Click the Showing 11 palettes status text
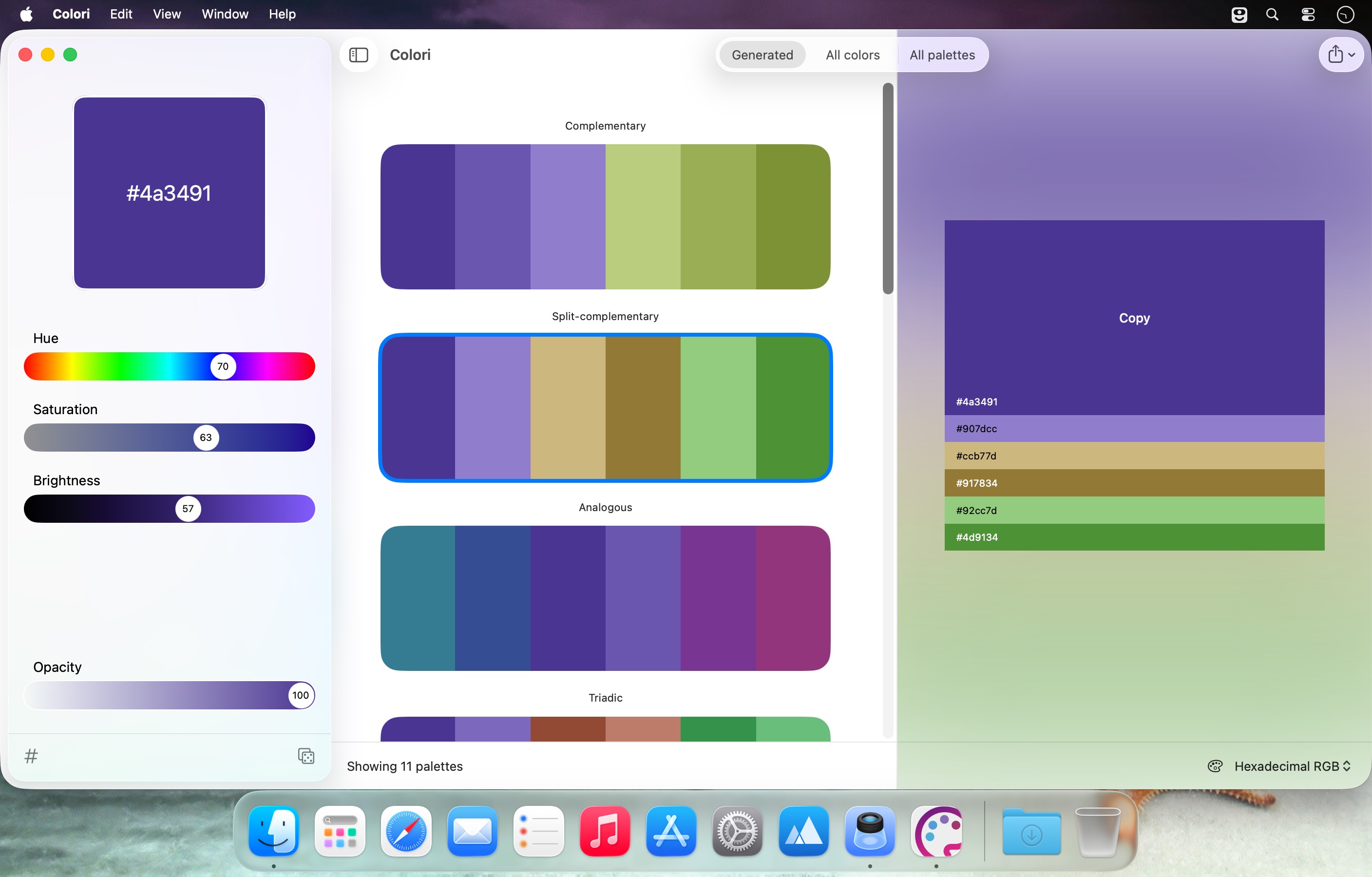 [404, 766]
